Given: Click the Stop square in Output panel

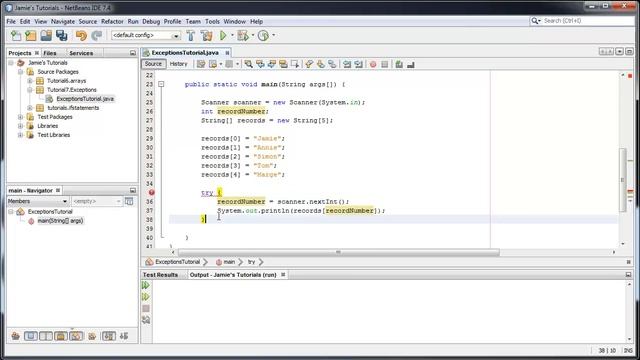Looking at the screenshot, I should click(146, 309).
